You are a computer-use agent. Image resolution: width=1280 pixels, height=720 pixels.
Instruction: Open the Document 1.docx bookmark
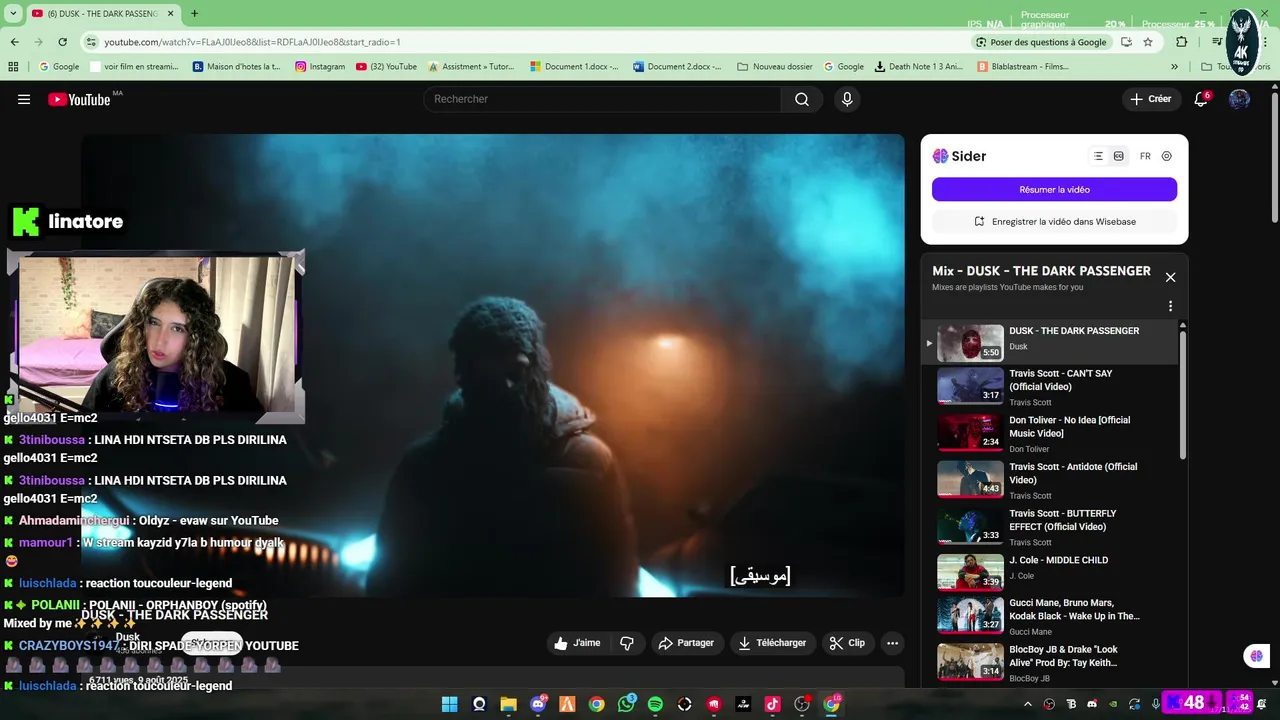(575, 67)
